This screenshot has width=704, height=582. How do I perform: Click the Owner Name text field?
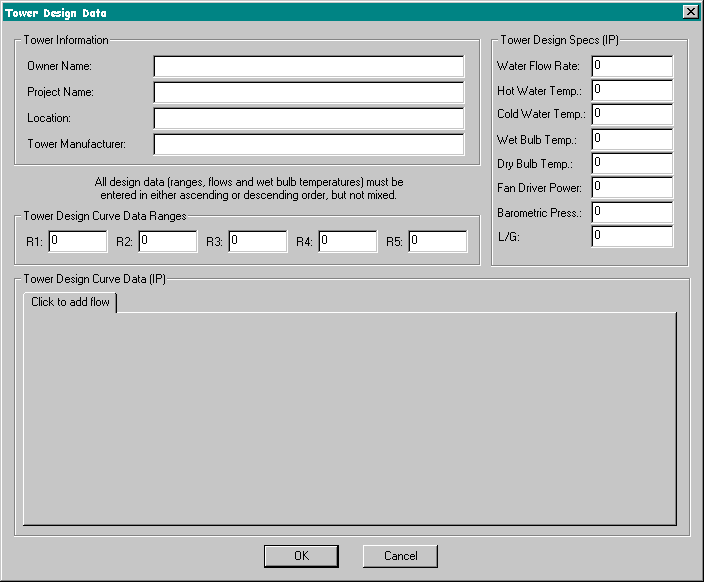coord(308,66)
